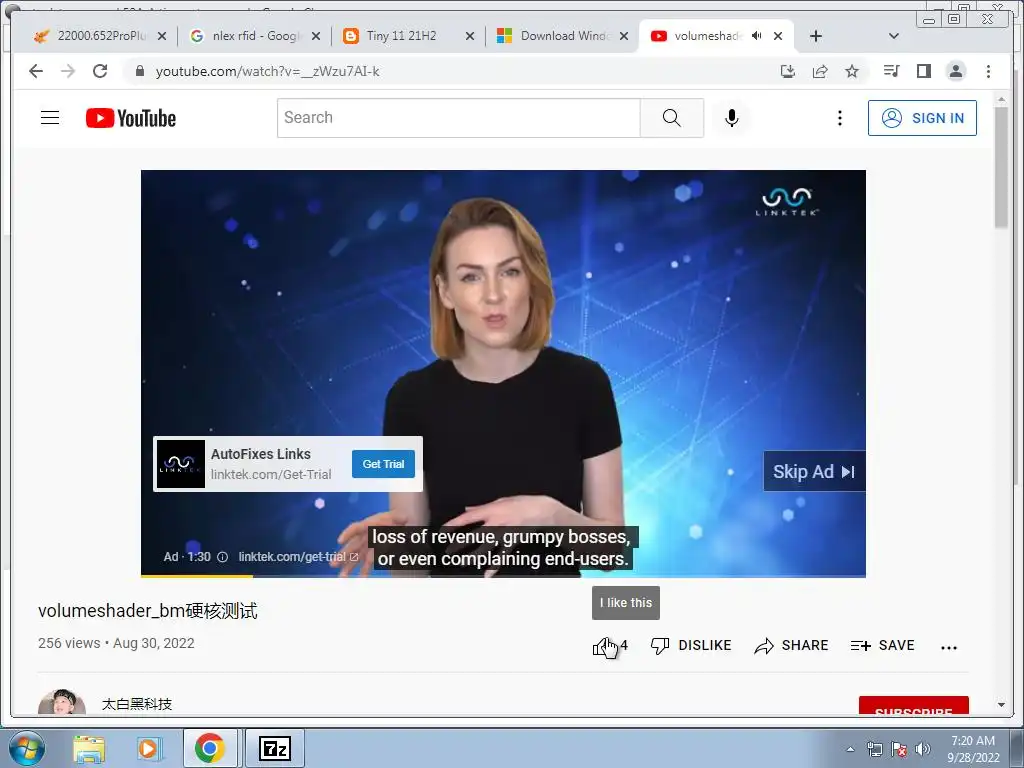Toggle Chrome side panel
The image size is (1024, 768).
[923, 71]
